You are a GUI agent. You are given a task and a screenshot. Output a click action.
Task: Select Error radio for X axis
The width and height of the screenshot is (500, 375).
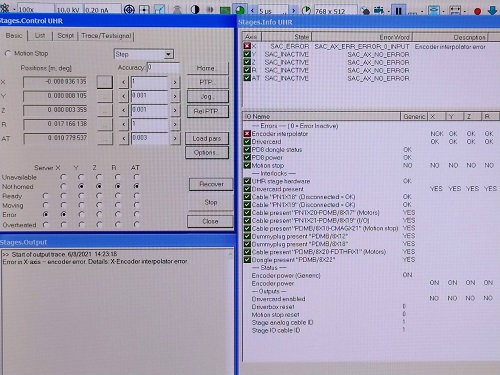(63, 214)
